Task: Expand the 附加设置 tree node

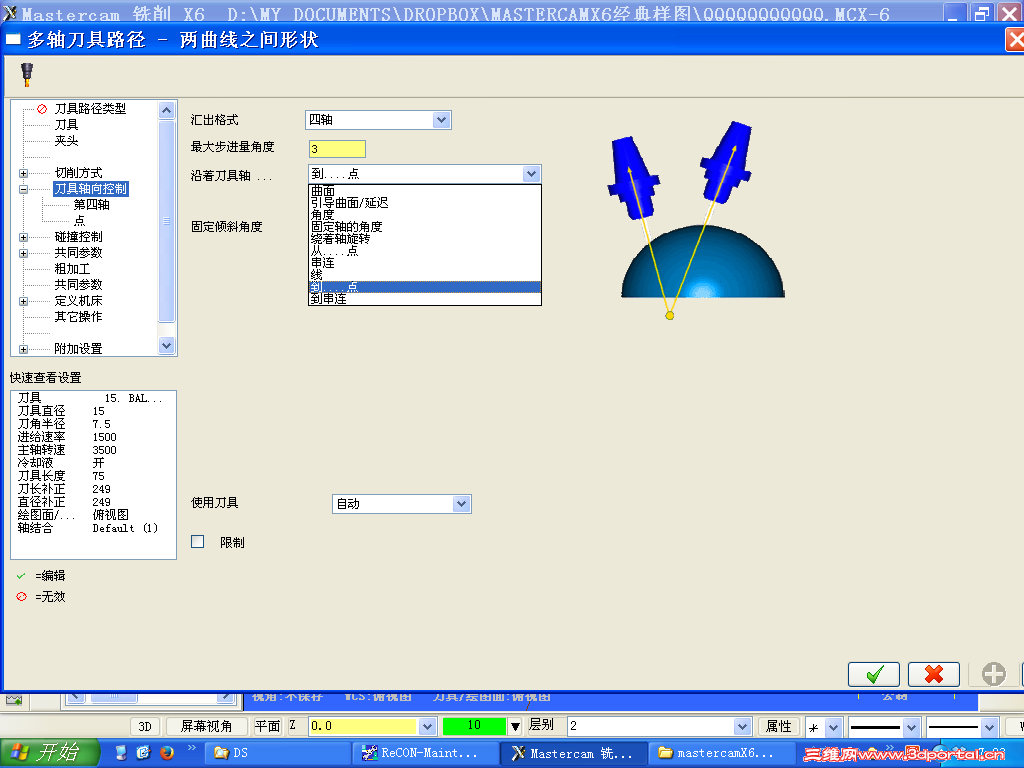Action: pos(24,349)
